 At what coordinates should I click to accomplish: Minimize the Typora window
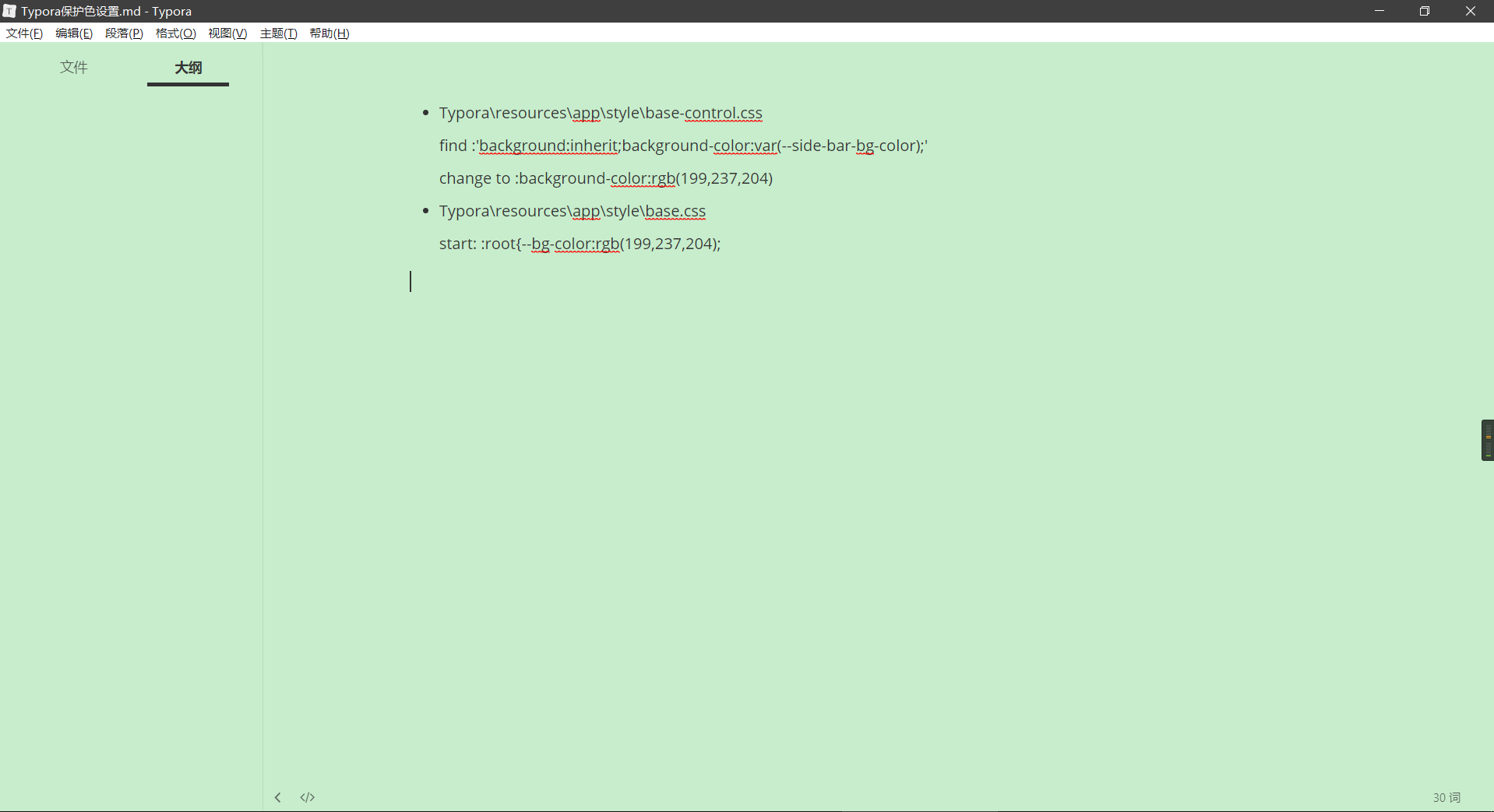coord(1379,11)
